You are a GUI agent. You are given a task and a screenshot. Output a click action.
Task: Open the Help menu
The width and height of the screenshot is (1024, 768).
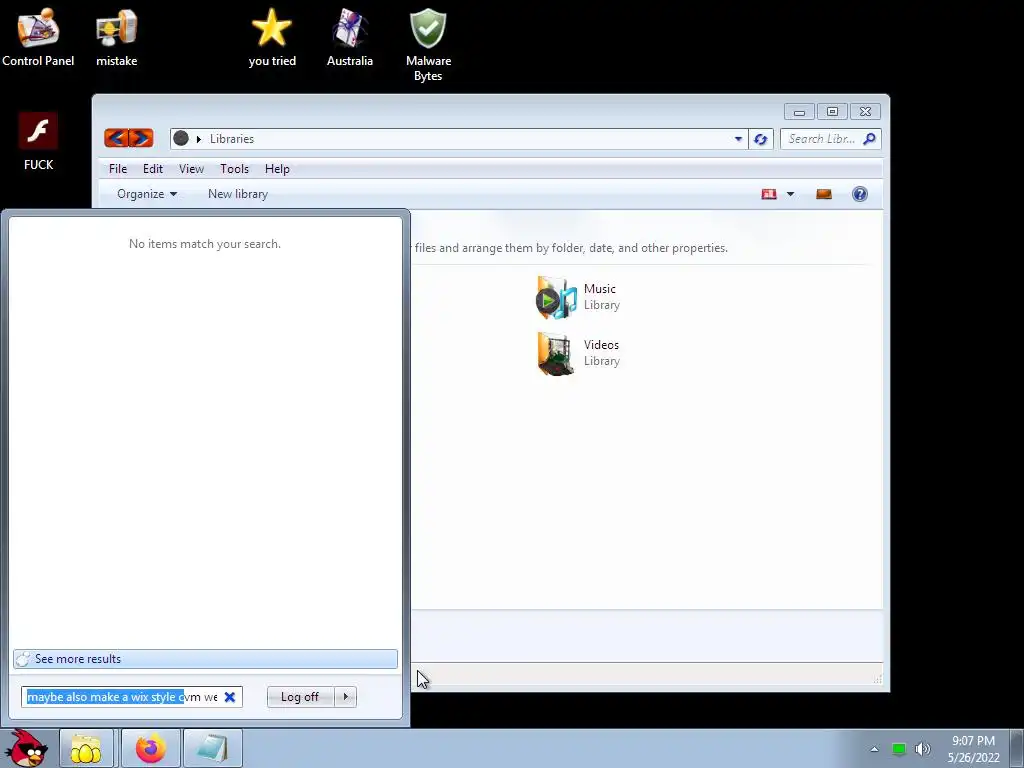click(x=277, y=168)
